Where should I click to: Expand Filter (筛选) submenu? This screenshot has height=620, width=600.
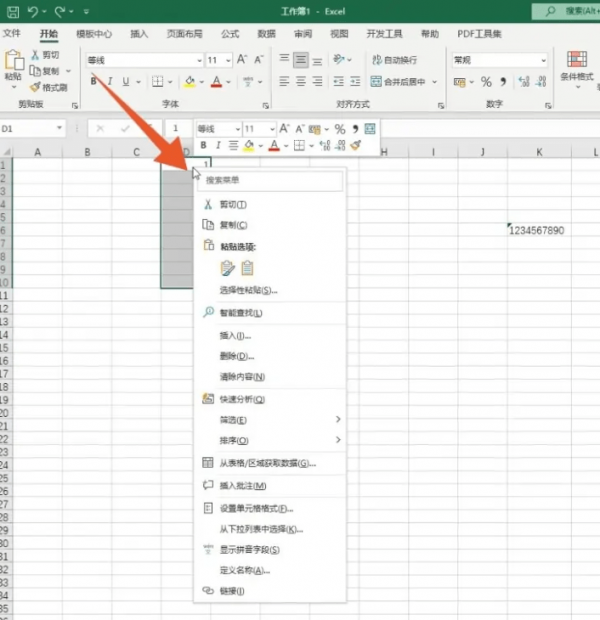pyautogui.click(x=270, y=420)
